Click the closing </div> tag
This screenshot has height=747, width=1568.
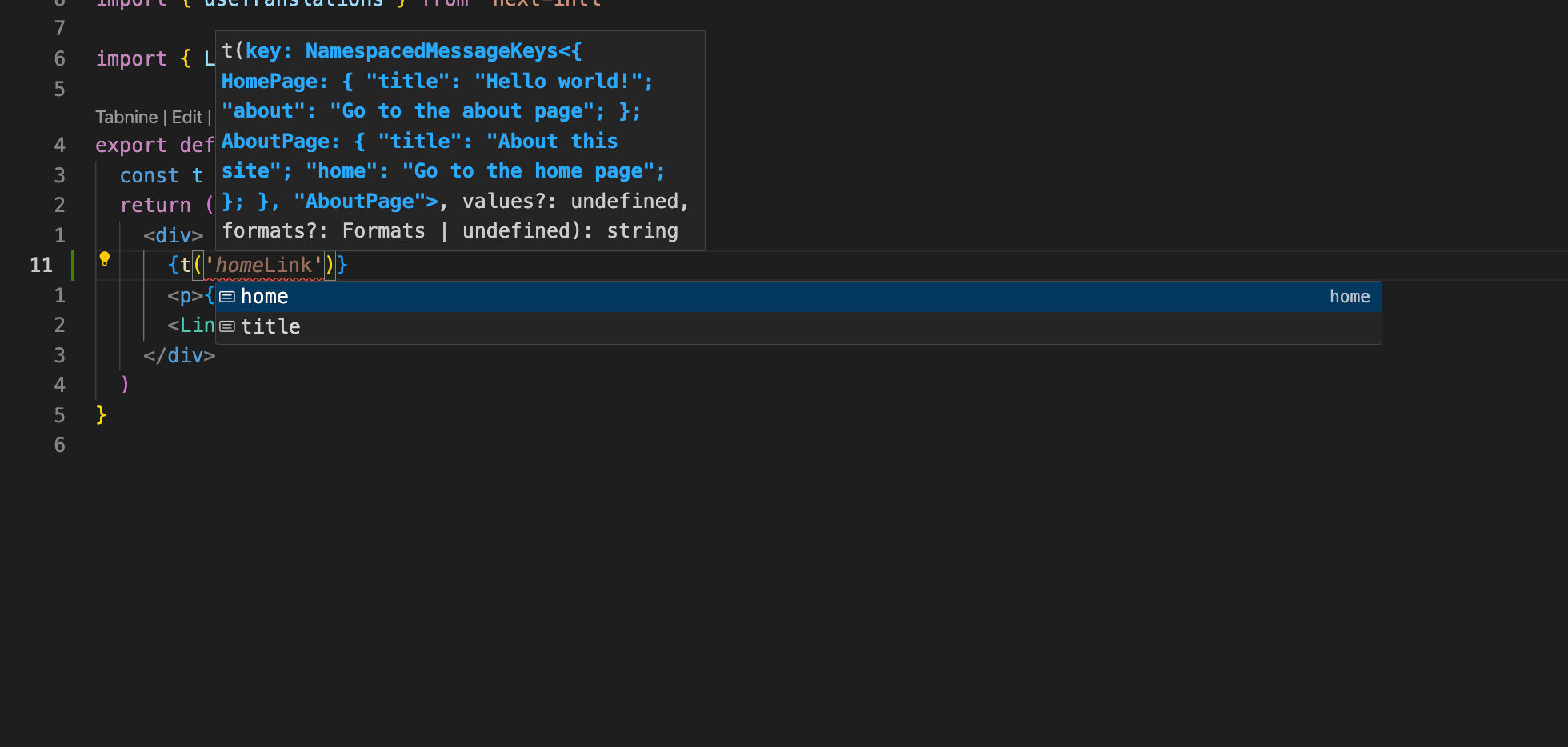point(179,355)
